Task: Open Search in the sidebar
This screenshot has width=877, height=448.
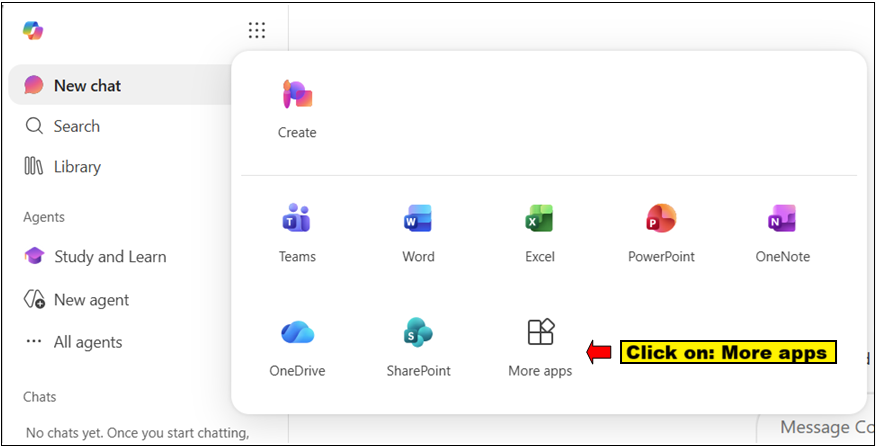Action: pyautogui.click(x=63, y=126)
